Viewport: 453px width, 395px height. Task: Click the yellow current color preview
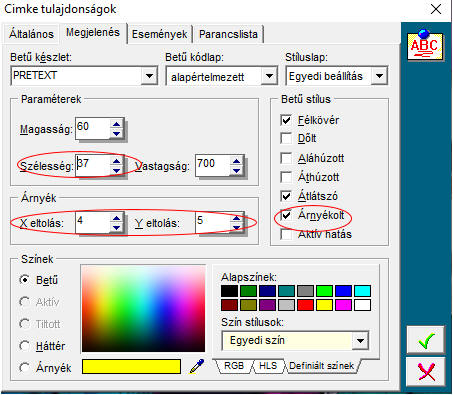pos(131,366)
